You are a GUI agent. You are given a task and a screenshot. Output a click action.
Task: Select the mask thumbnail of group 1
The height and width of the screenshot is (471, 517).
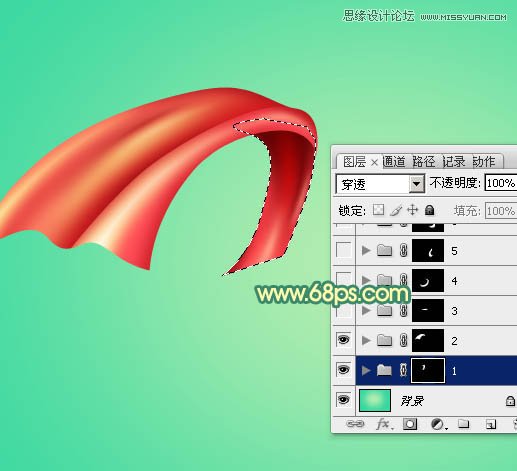428,370
